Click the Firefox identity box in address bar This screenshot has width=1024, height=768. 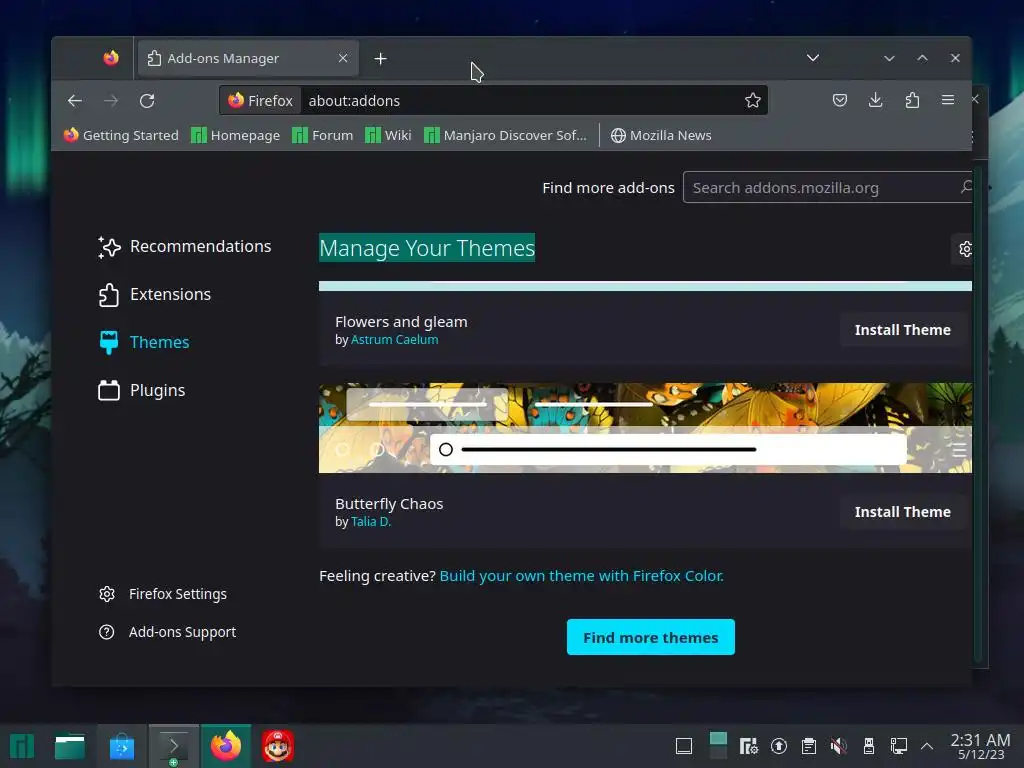[261, 101]
